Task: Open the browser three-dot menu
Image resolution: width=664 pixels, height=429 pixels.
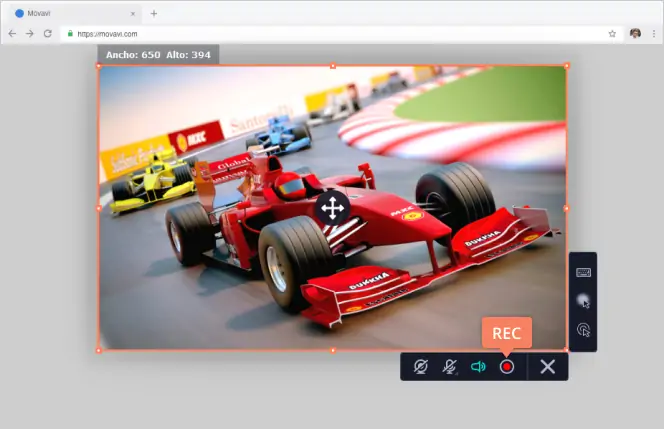Action: click(x=654, y=33)
